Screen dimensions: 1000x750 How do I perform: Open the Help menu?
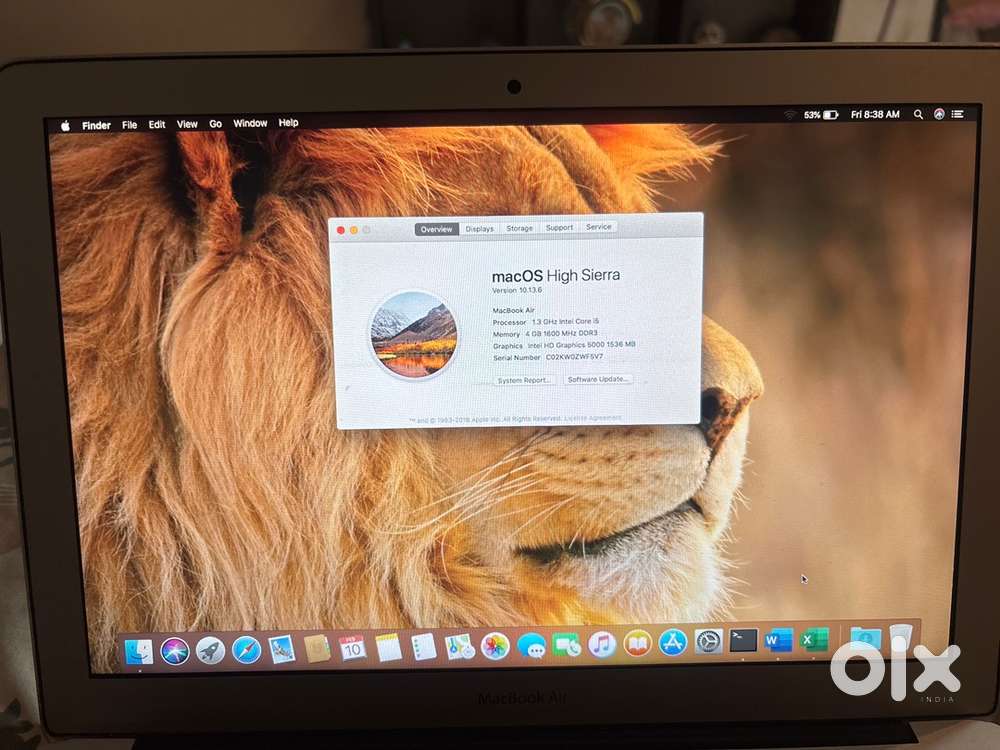(x=288, y=122)
